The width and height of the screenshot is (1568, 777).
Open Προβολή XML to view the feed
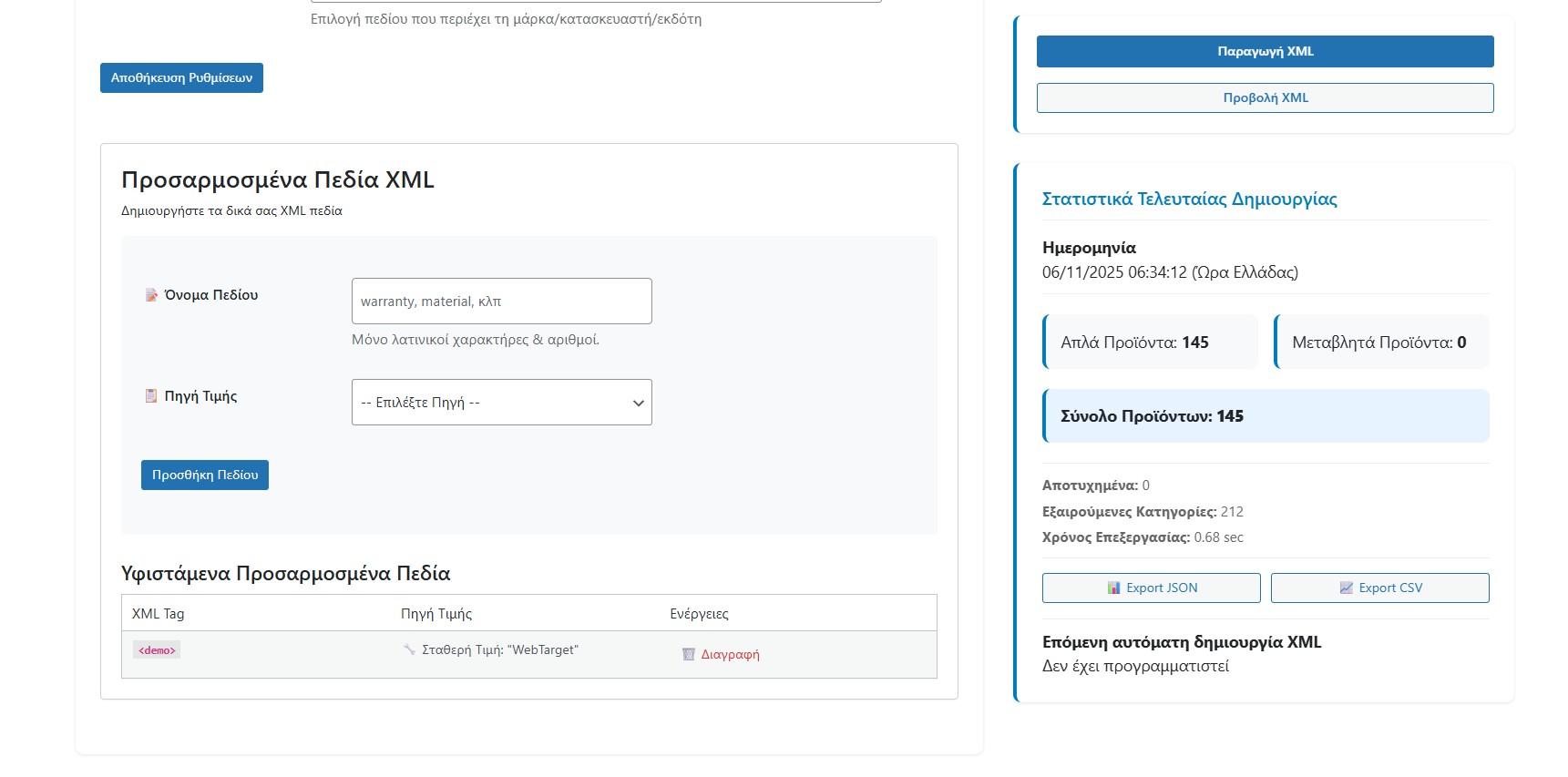tap(1265, 98)
